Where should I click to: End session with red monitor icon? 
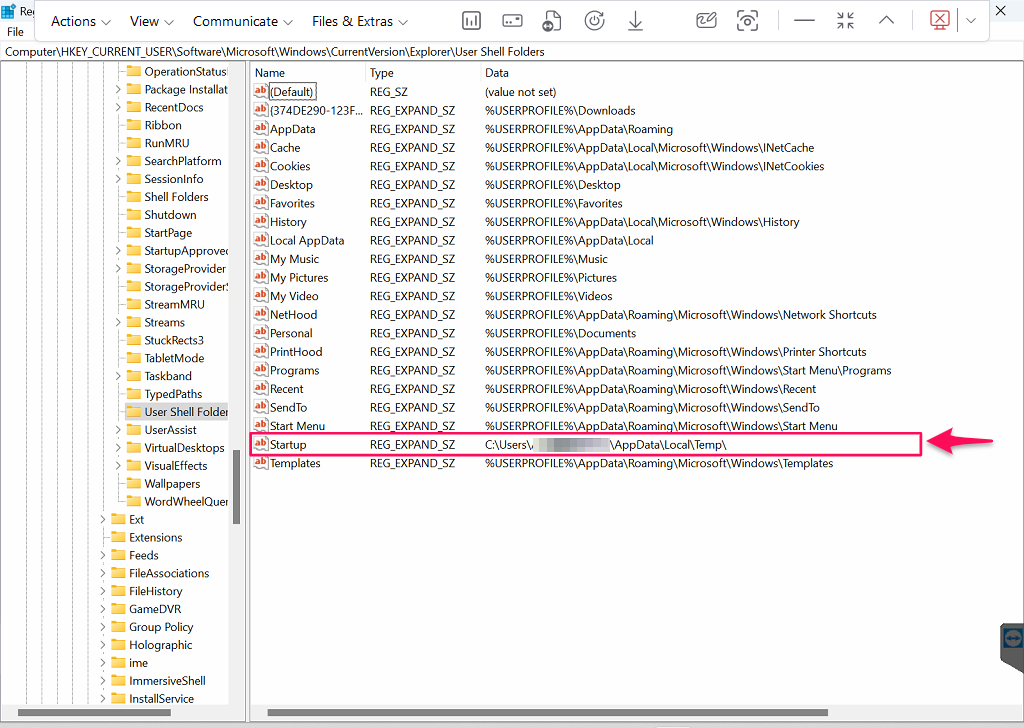[x=939, y=21]
